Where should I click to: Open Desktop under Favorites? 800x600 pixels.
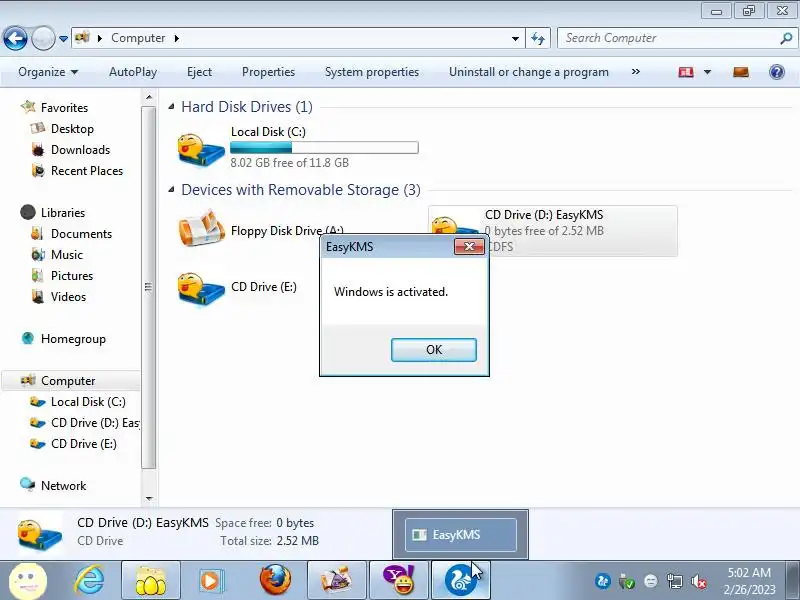coord(72,129)
